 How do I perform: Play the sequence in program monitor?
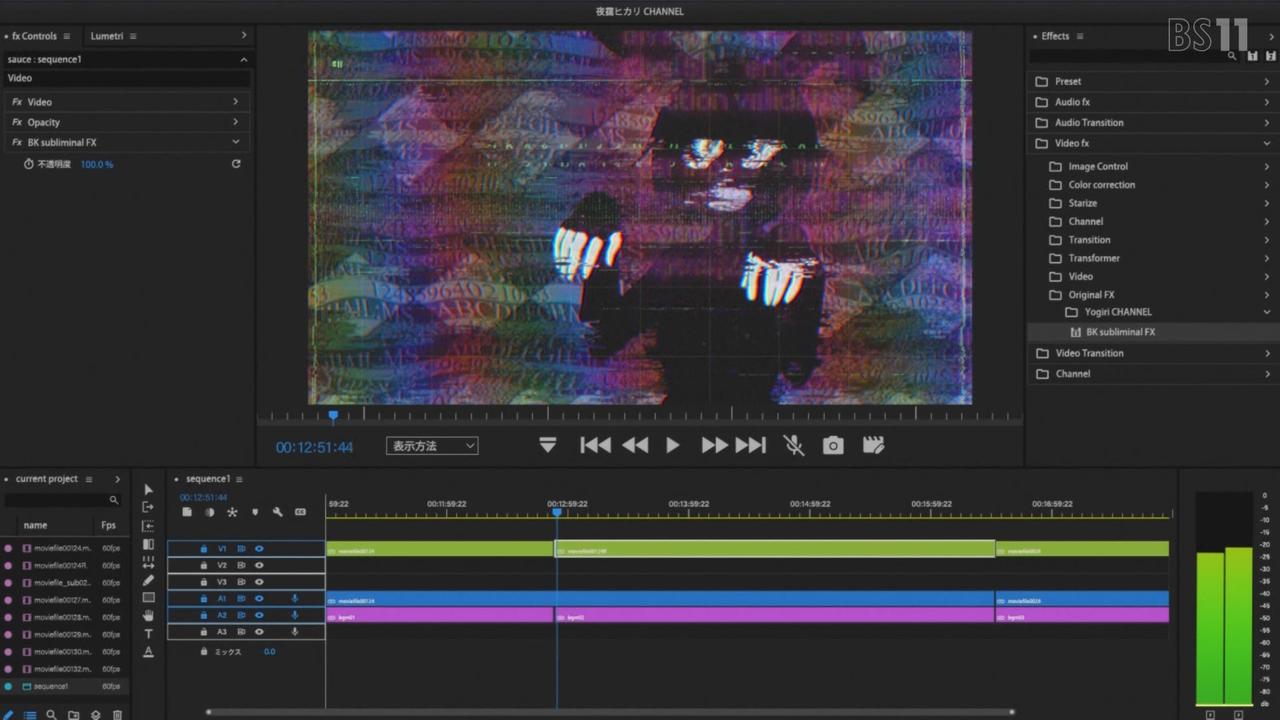[x=673, y=446]
